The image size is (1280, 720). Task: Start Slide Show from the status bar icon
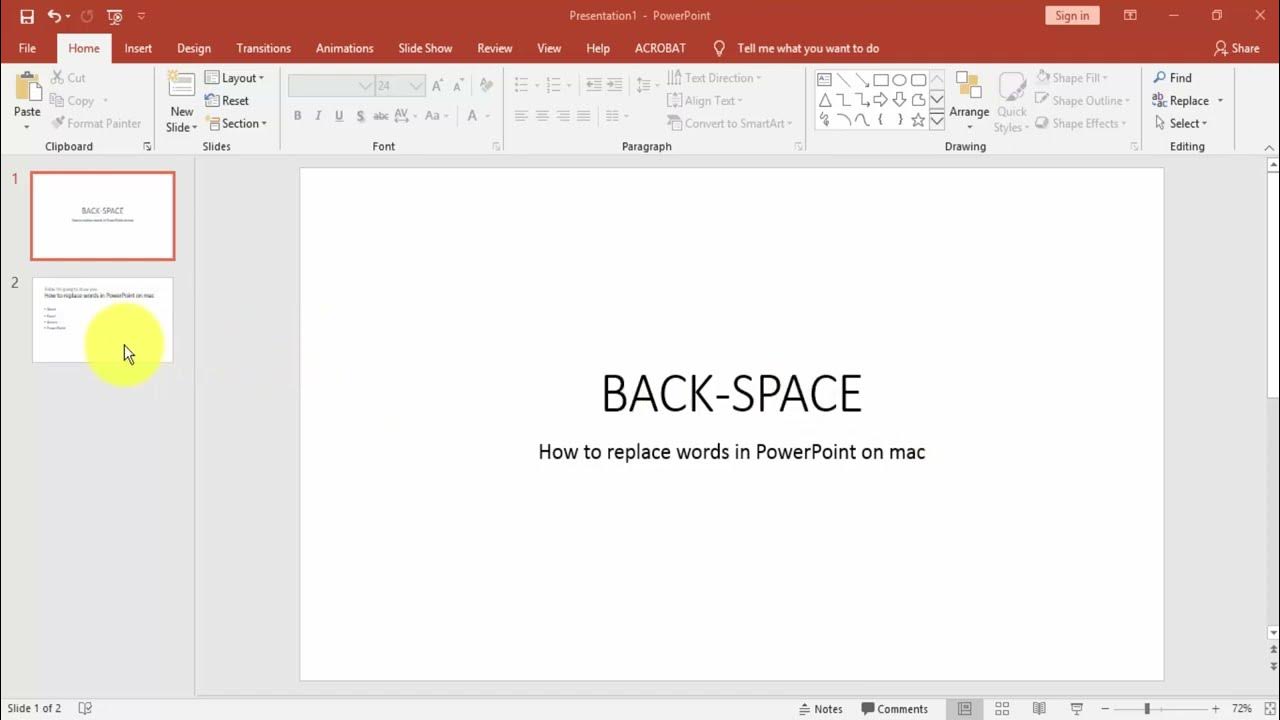[x=1076, y=708]
